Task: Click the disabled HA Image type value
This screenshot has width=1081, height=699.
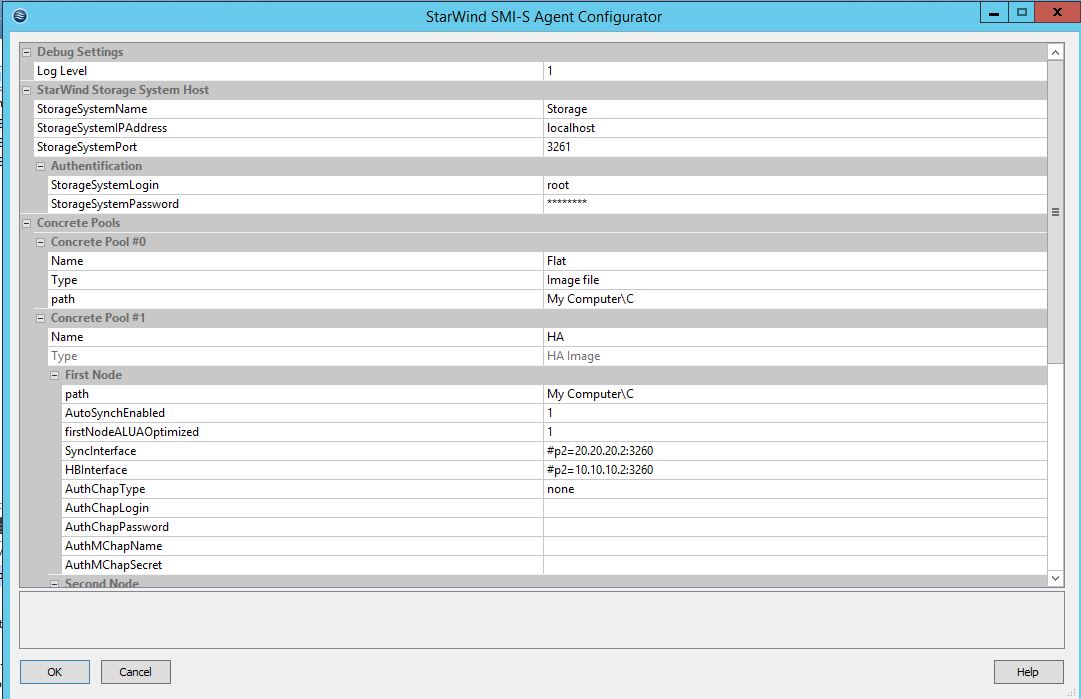Action: click(795, 356)
